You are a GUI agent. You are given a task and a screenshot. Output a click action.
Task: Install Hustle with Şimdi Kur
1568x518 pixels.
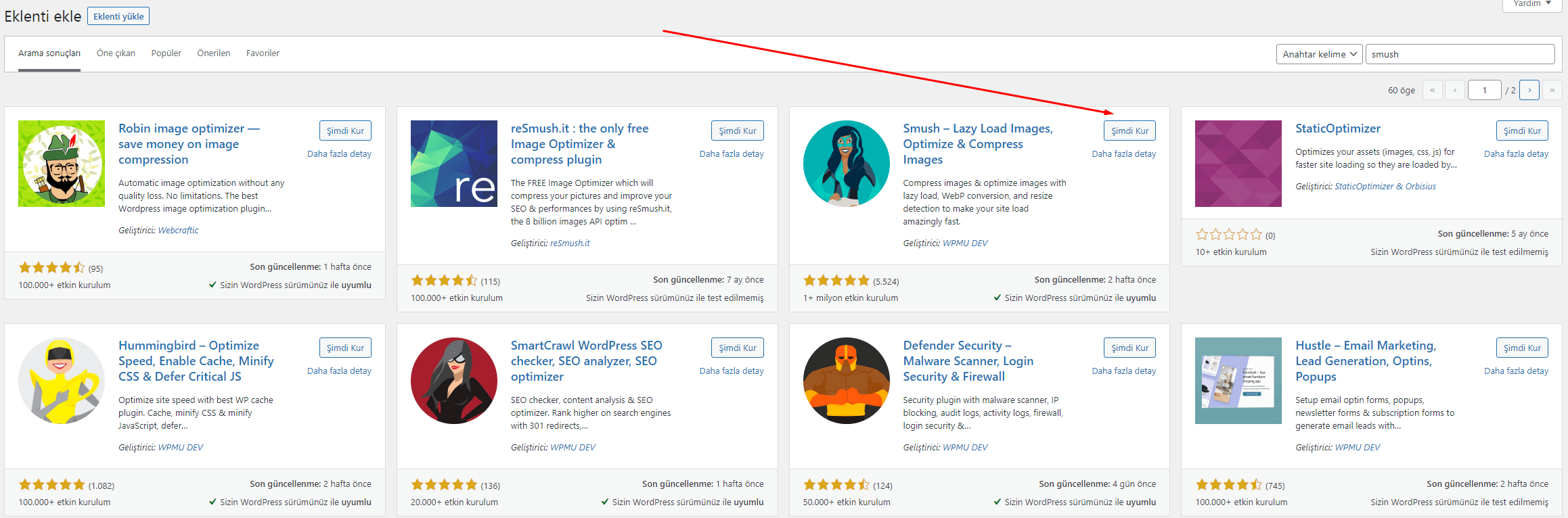pos(1522,348)
